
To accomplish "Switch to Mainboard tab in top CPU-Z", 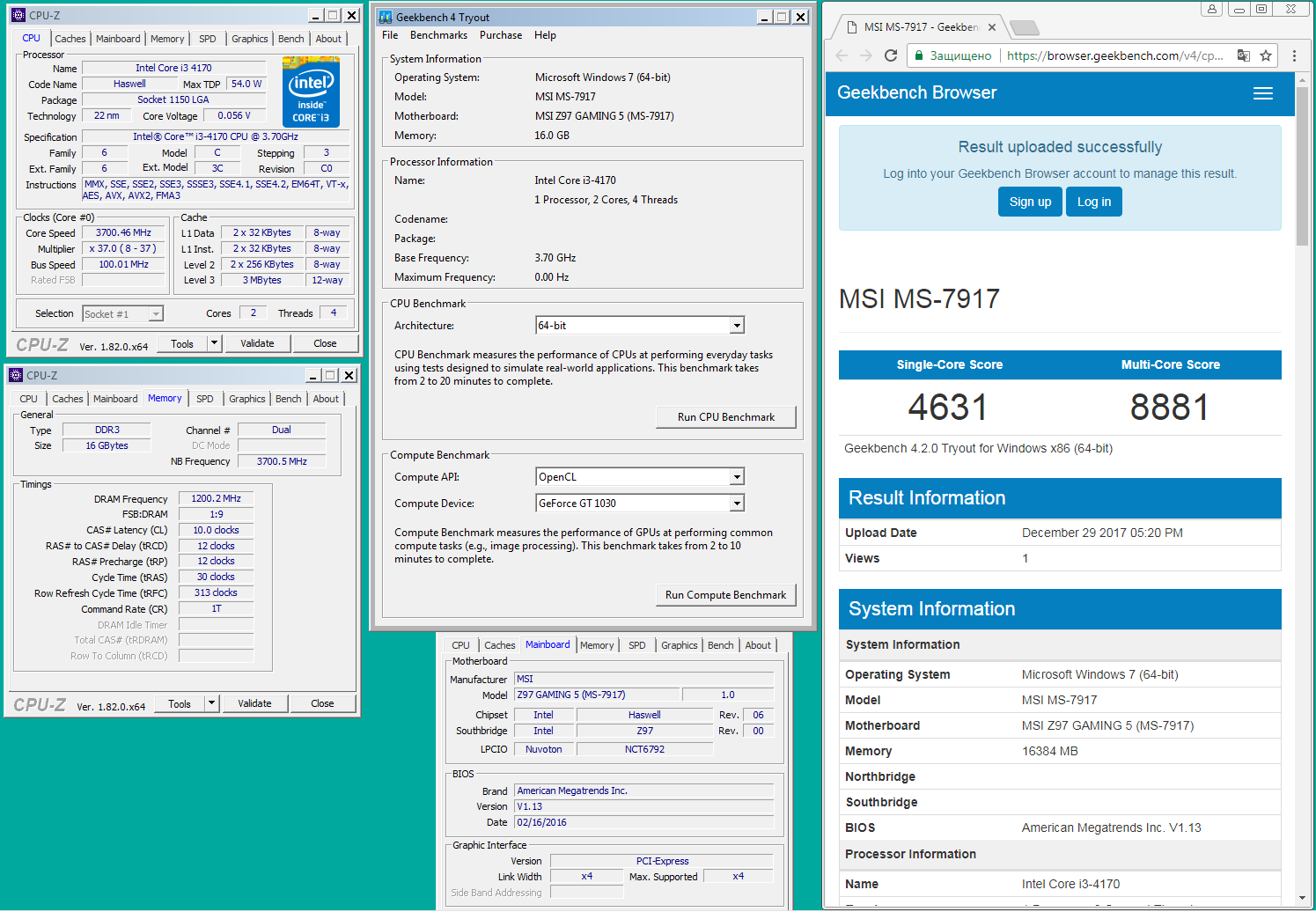I will [x=118, y=39].
